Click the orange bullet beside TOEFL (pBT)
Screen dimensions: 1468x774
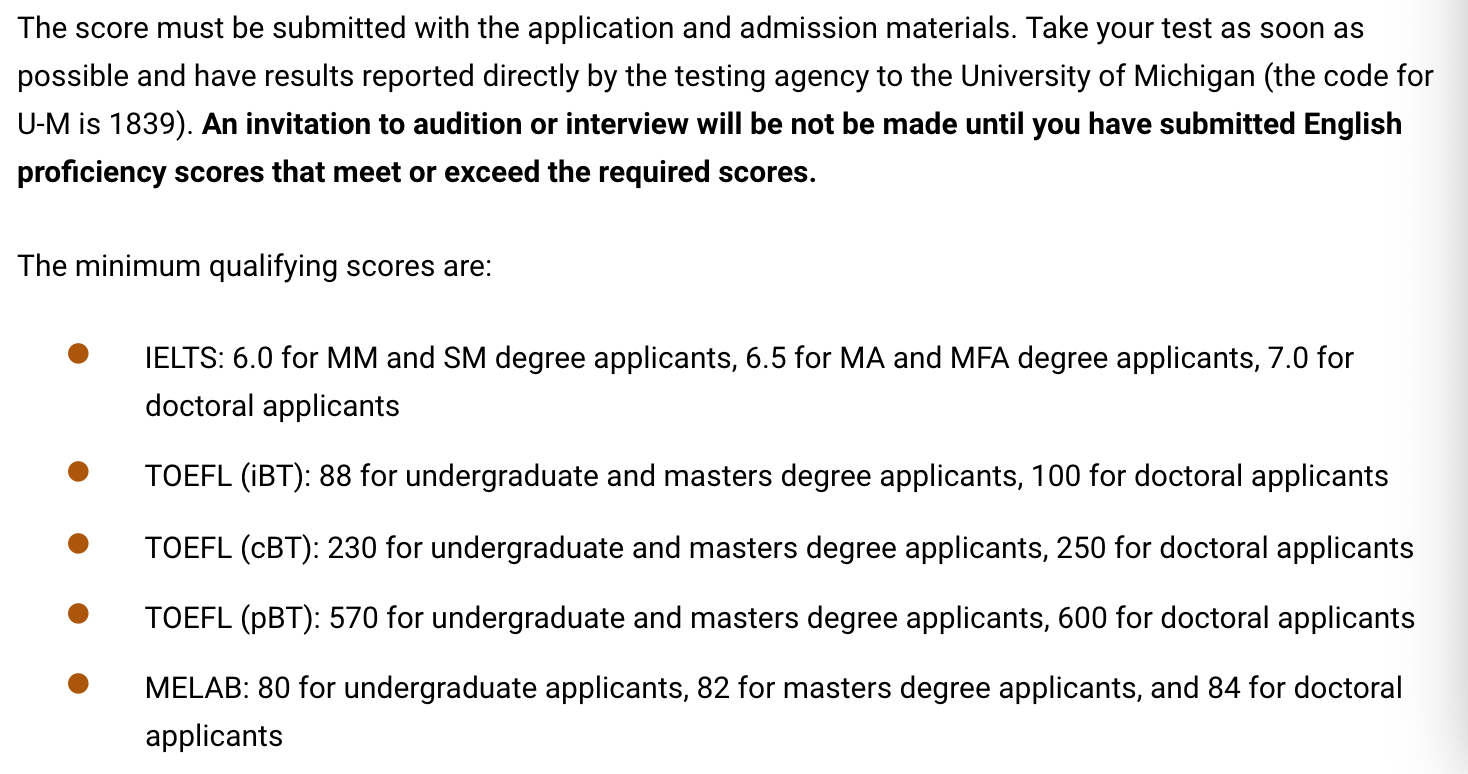click(x=78, y=613)
